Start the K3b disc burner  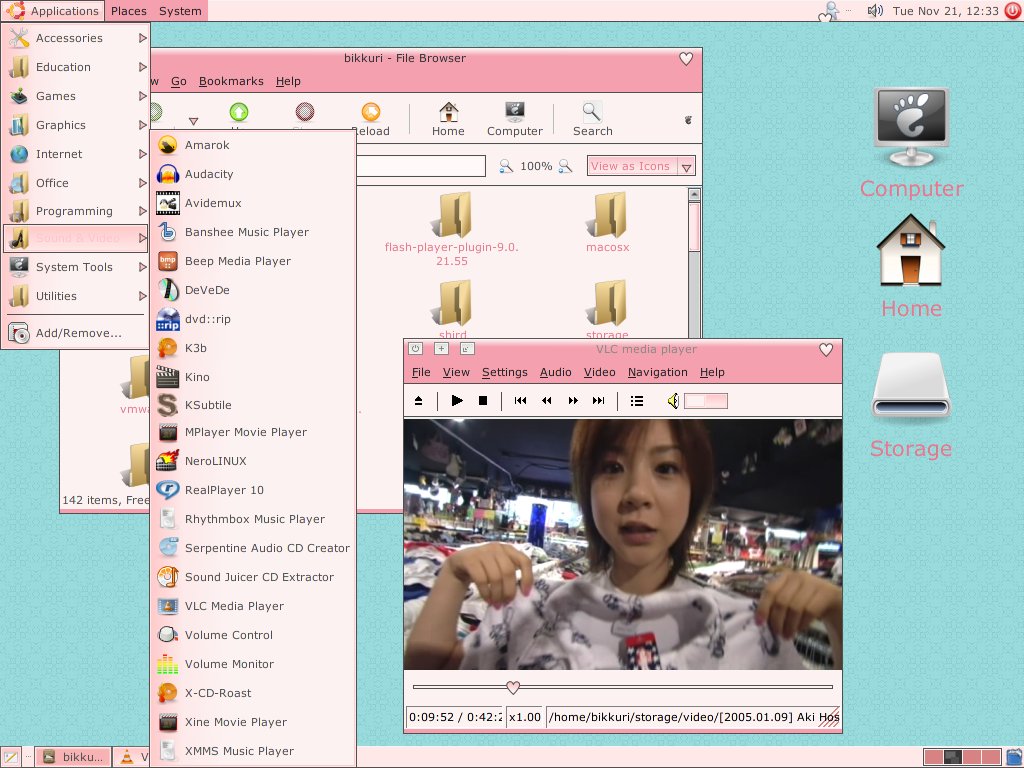pos(253,348)
